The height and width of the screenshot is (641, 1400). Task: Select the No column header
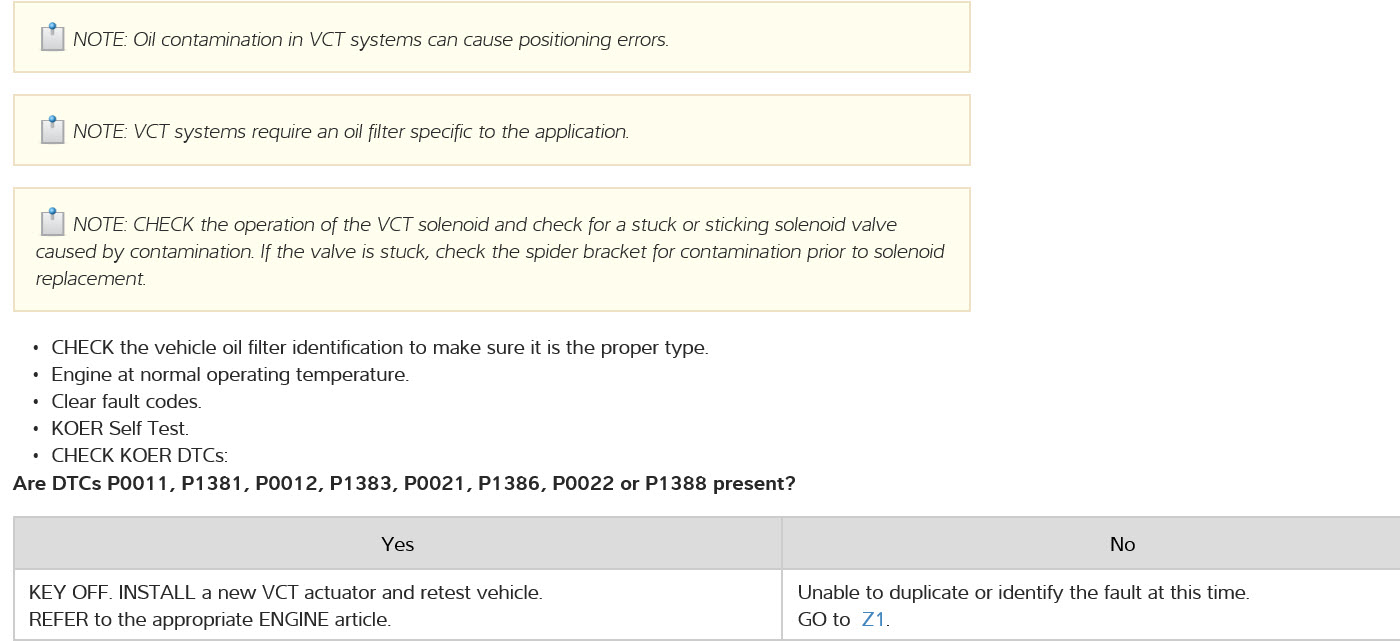click(1122, 544)
